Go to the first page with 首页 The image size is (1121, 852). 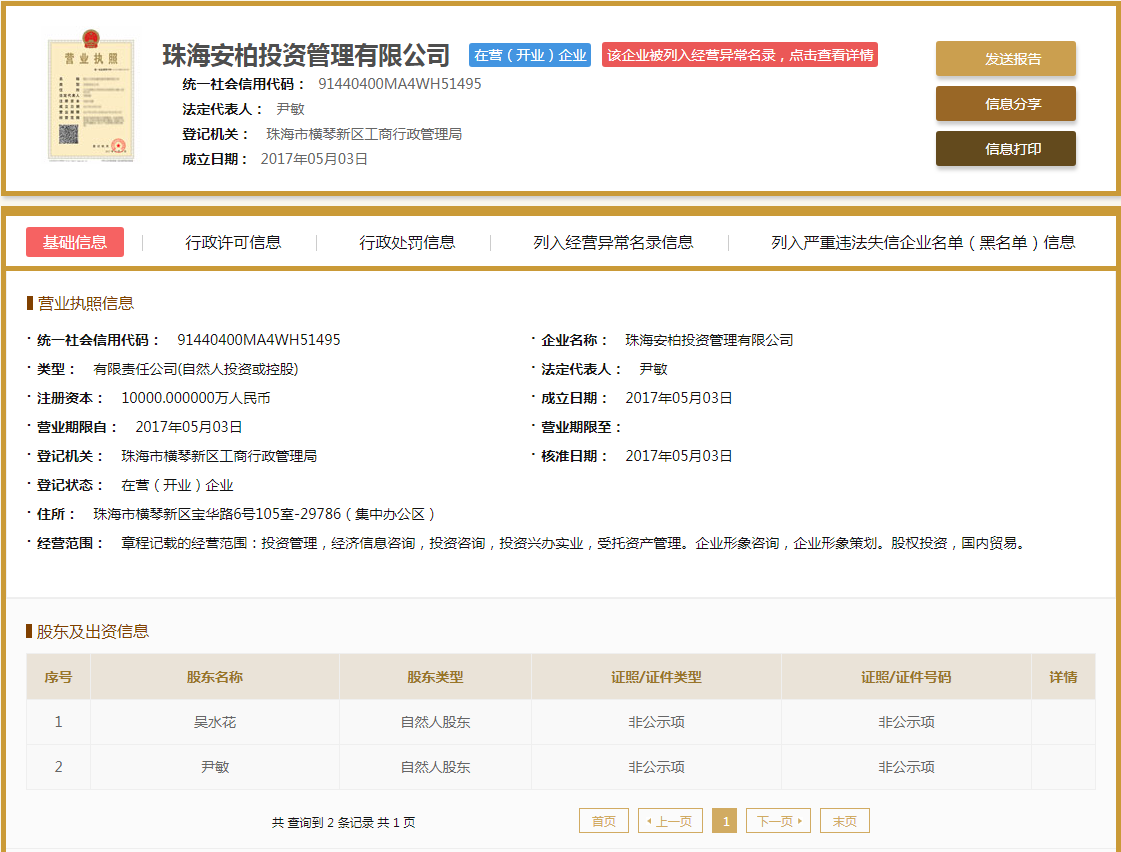coord(603,821)
